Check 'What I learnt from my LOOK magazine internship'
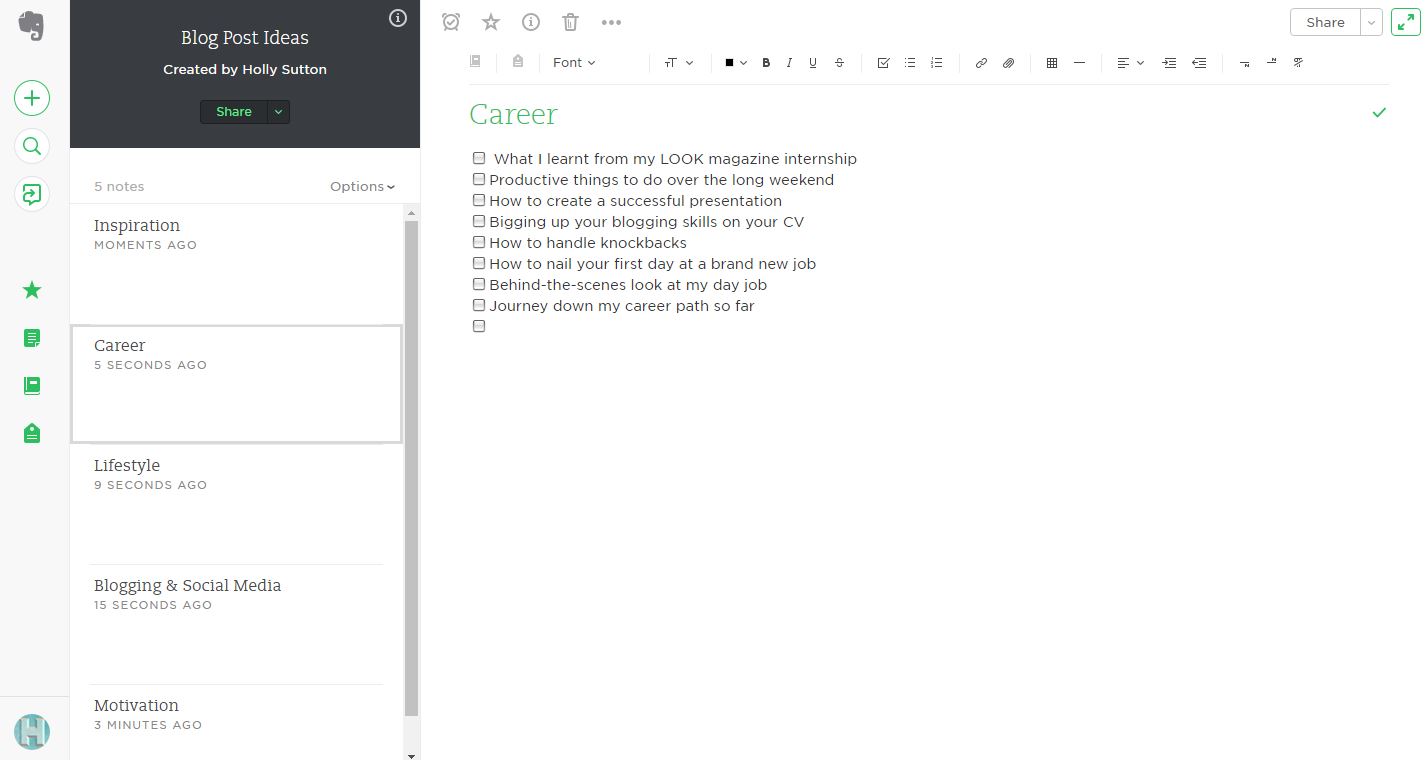The height and width of the screenshot is (760, 1428). pyautogui.click(x=479, y=158)
